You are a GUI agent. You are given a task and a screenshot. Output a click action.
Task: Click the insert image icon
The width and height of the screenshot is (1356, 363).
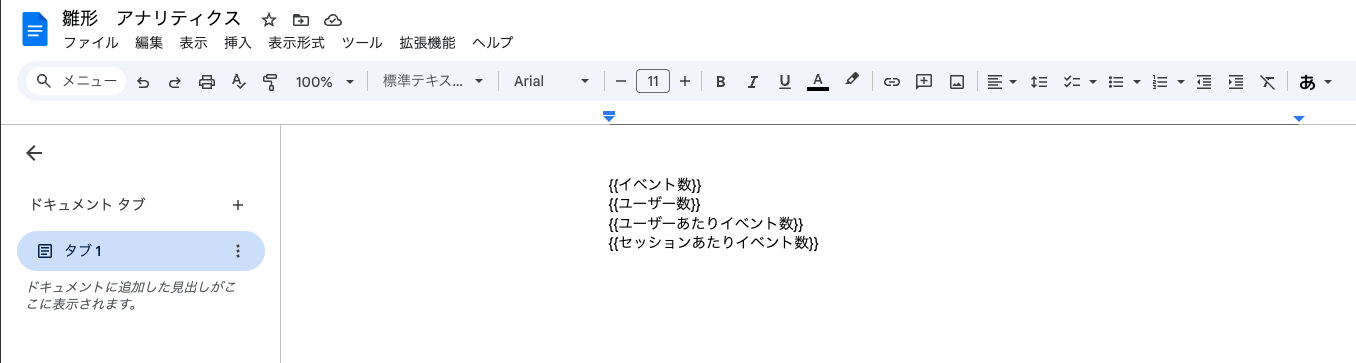(x=956, y=81)
